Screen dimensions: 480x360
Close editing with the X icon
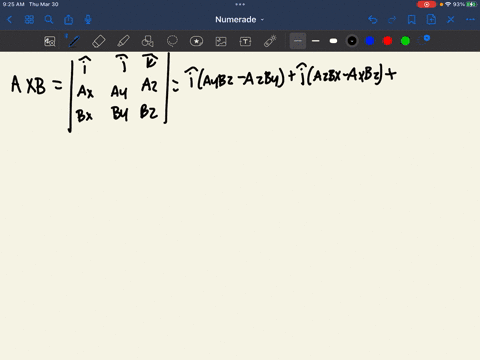click(x=451, y=20)
